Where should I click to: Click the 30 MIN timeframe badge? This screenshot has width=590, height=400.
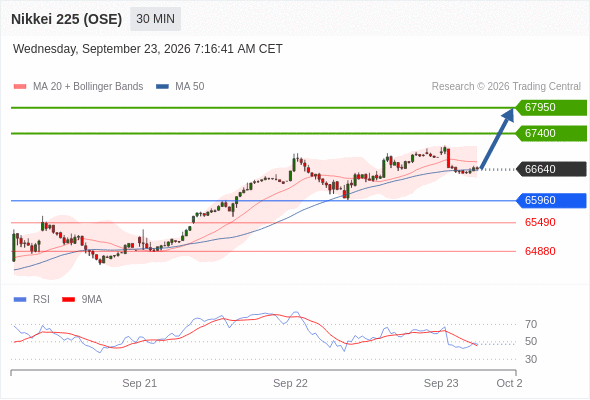click(x=155, y=19)
